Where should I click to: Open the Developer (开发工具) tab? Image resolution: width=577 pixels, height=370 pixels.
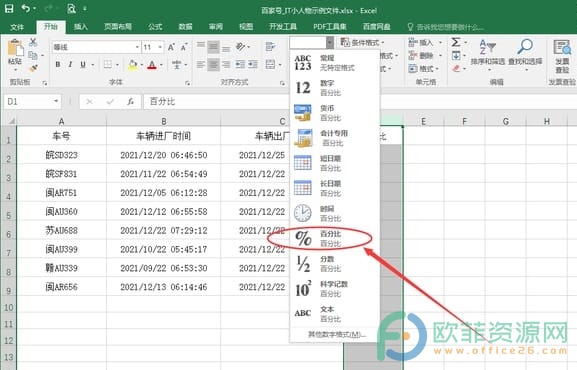[283, 27]
